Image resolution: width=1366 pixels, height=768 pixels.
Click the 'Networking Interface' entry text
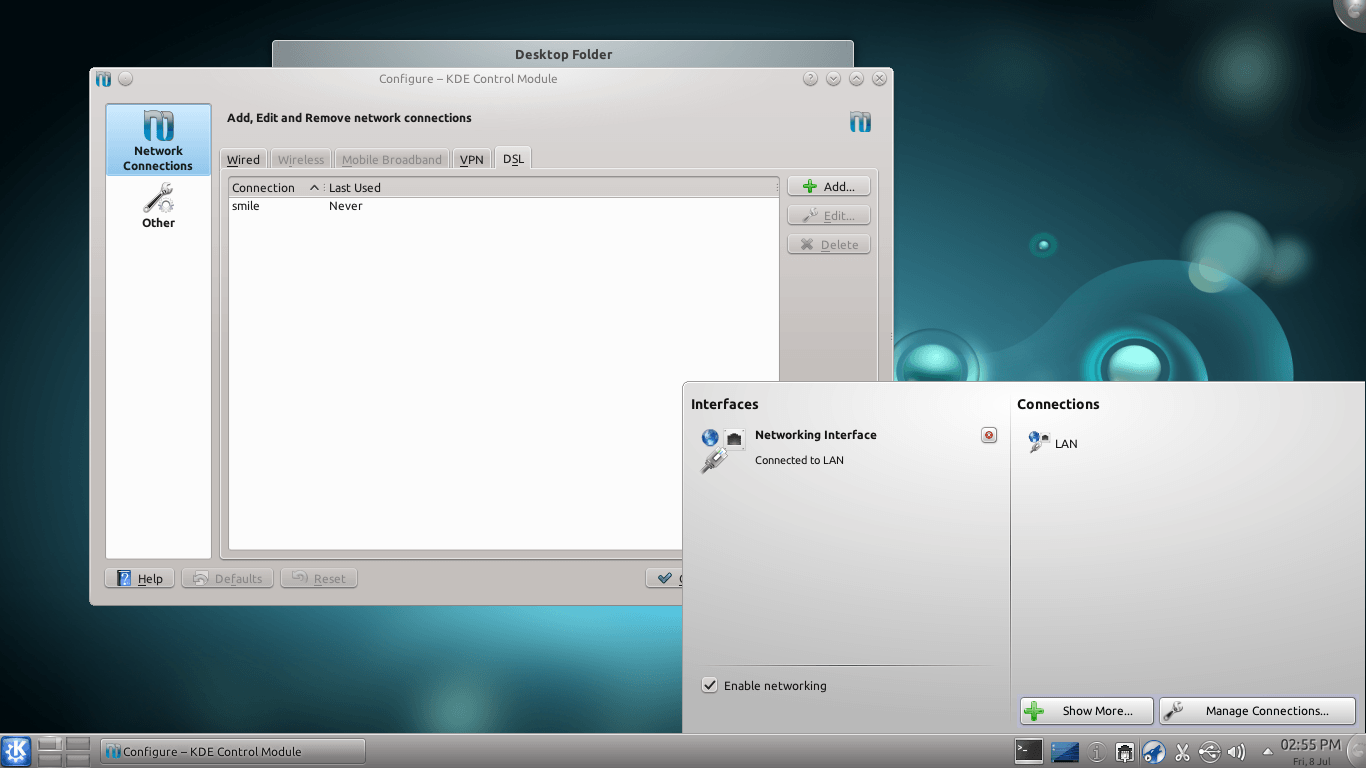pos(815,435)
